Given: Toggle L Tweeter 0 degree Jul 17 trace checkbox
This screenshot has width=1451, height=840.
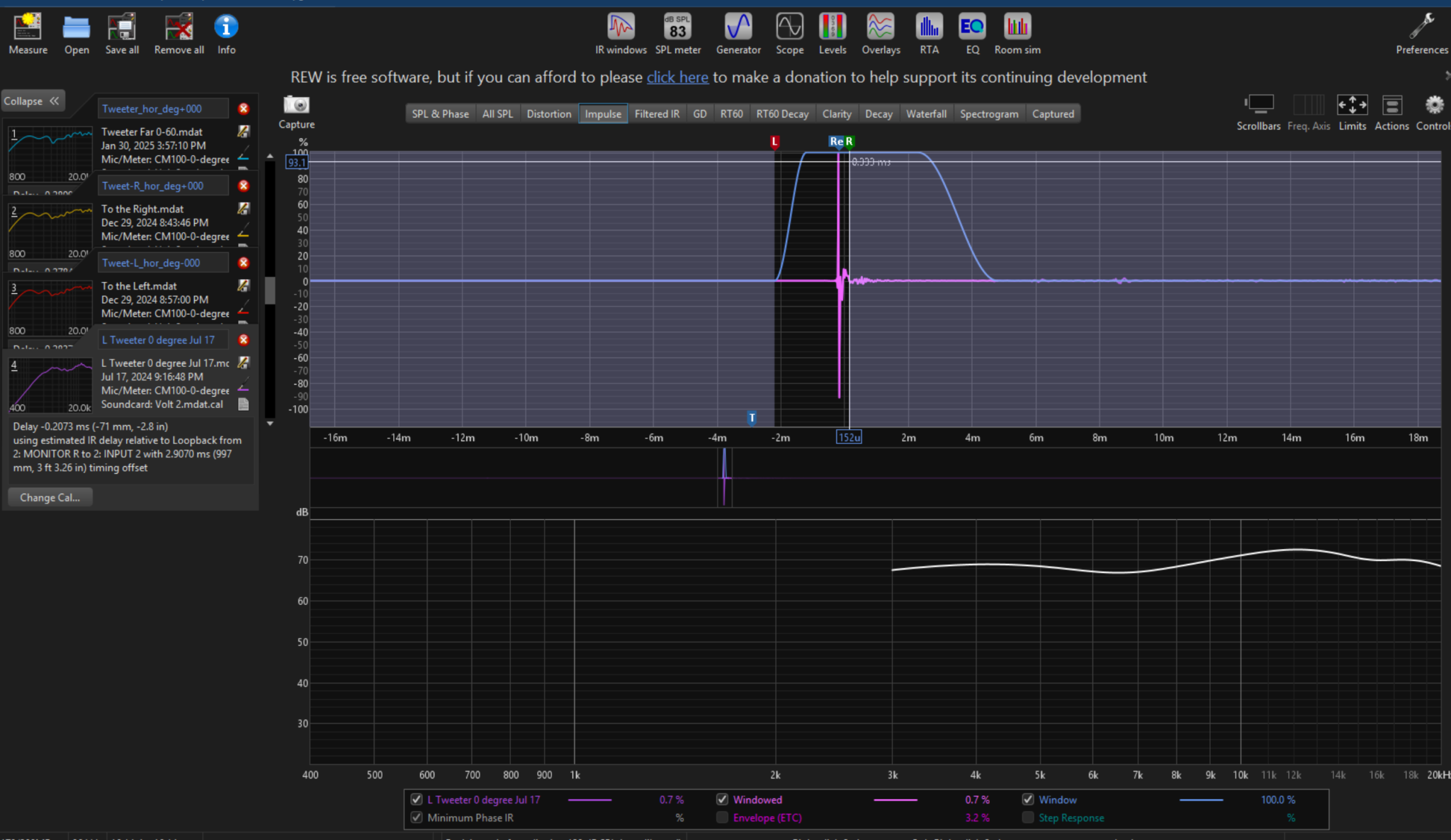Looking at the screenshot, I should (x=417, y=799).
